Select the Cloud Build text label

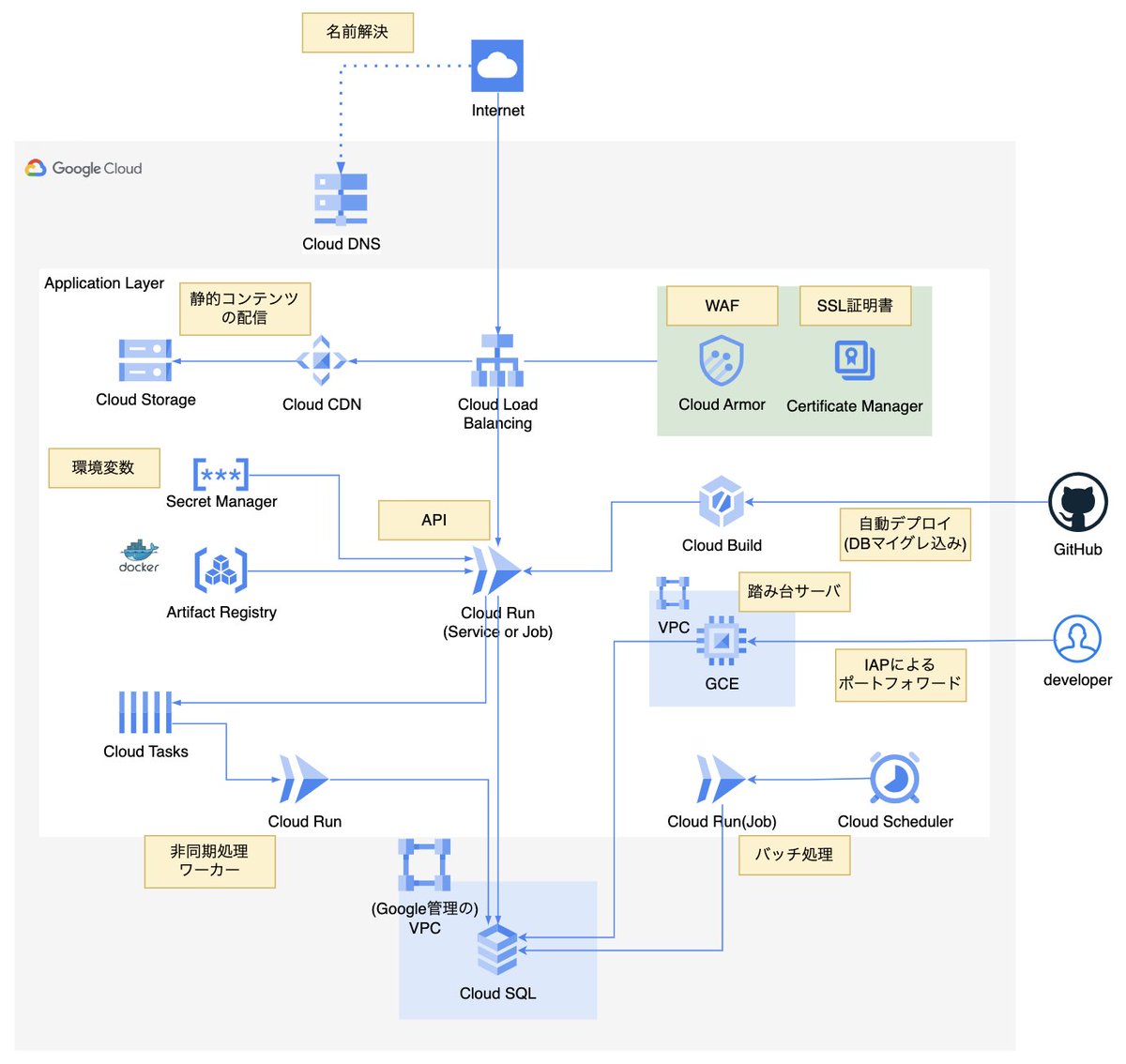[x=723, y=545]
